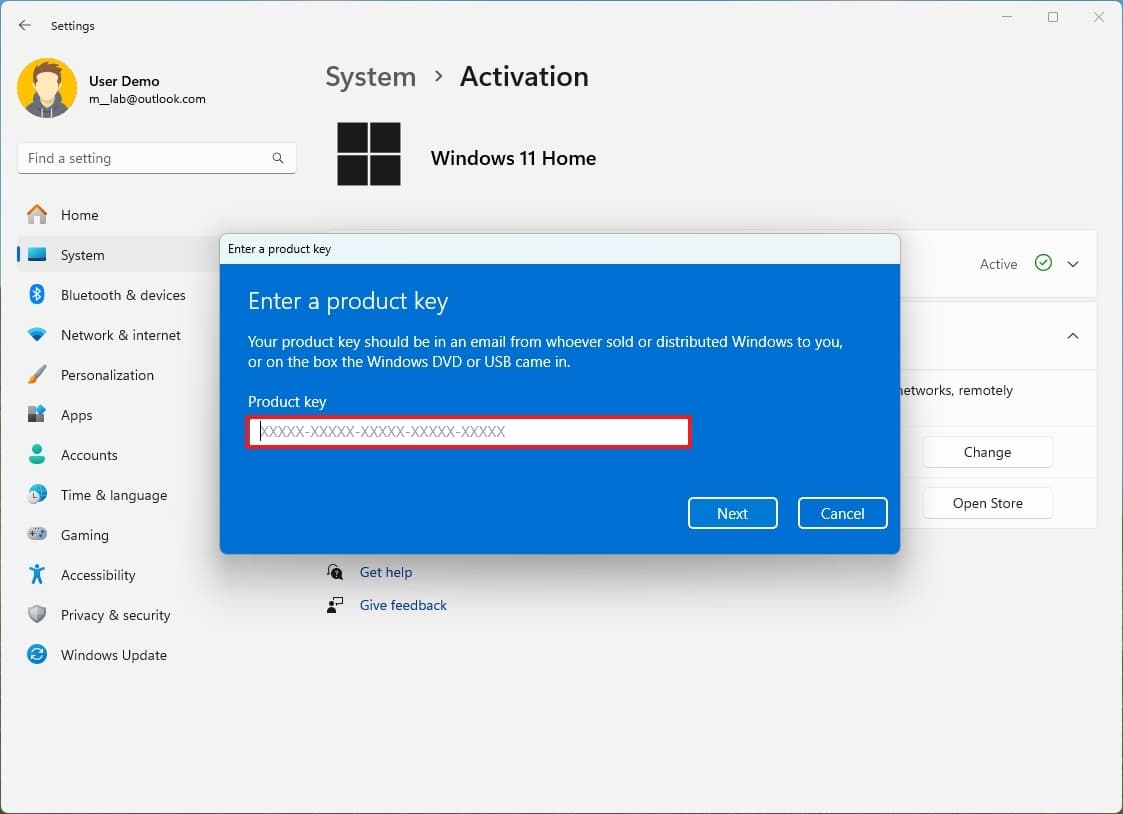Click System in the breadcrumb
1123x814 pixels.
pyautogui.click(x=370, y=76)
